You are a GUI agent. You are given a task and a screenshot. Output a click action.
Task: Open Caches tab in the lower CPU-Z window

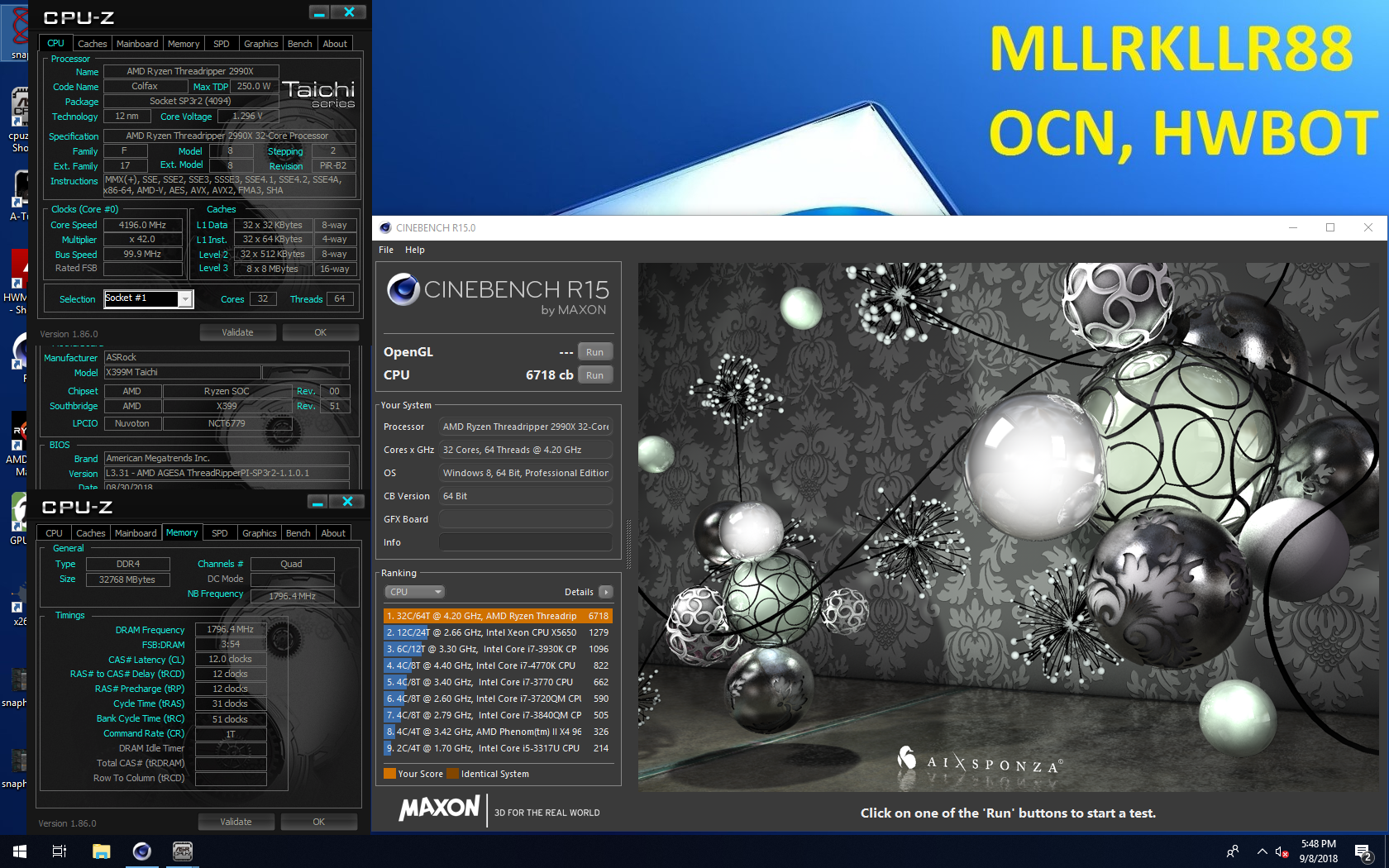tap(90, 533)
